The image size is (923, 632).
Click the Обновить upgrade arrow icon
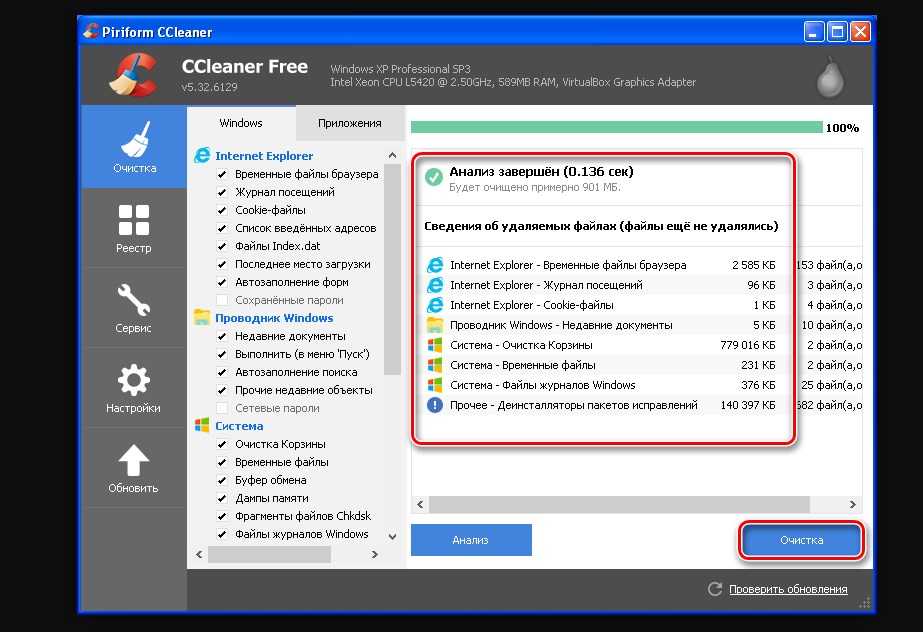coord(133,461)
